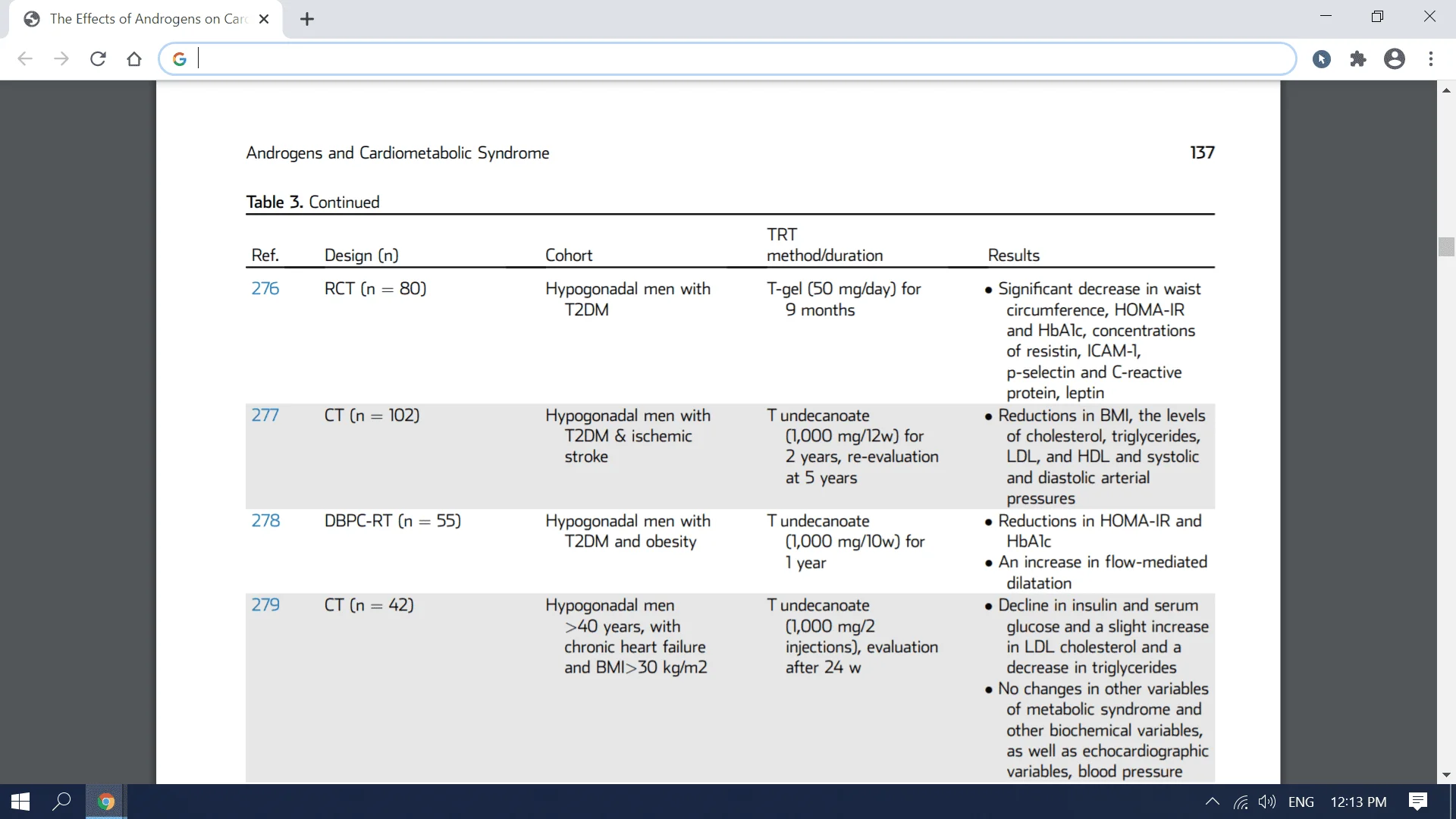Click 'T2DM and obesity' cohort text

[630, 541]
